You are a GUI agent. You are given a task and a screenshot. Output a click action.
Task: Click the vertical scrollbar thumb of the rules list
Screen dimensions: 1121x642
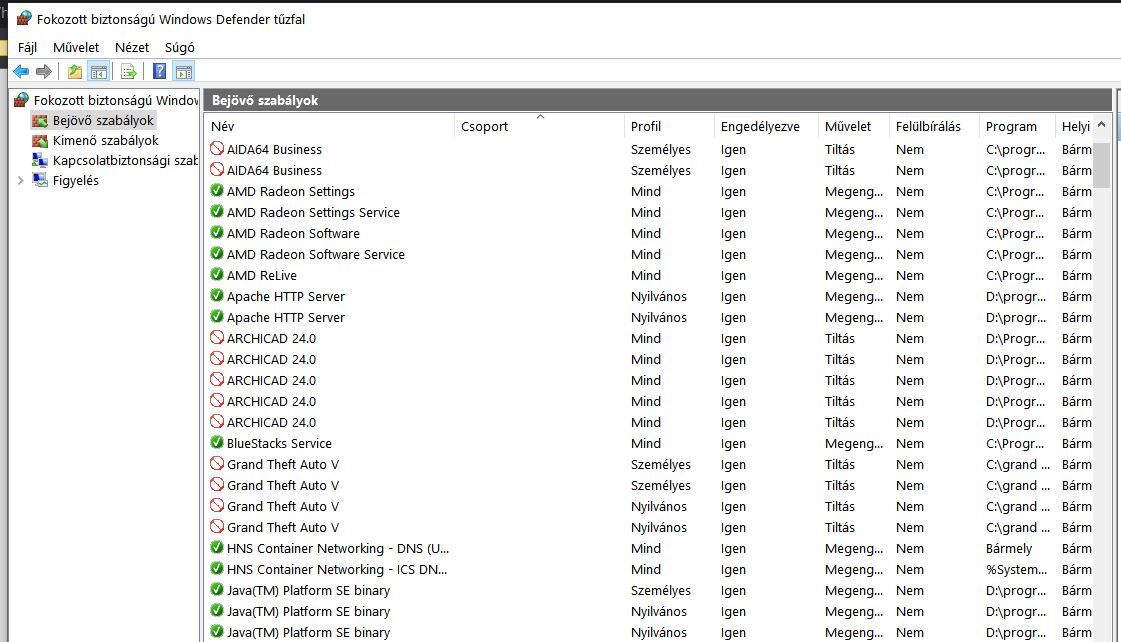tap(1102, 164)
